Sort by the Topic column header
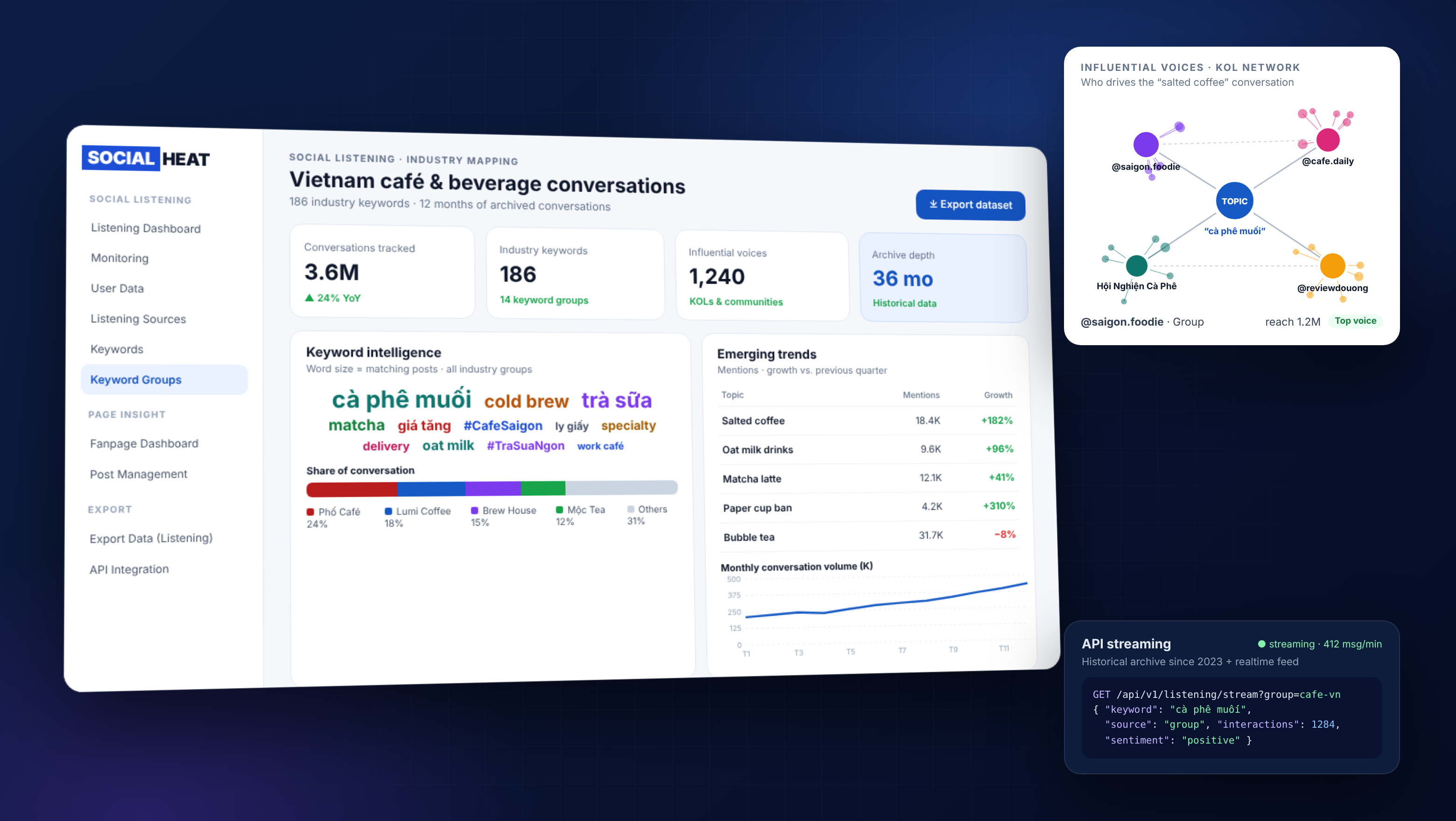The width and height of the screenshot is (1456, 821). tap(733, 395)
